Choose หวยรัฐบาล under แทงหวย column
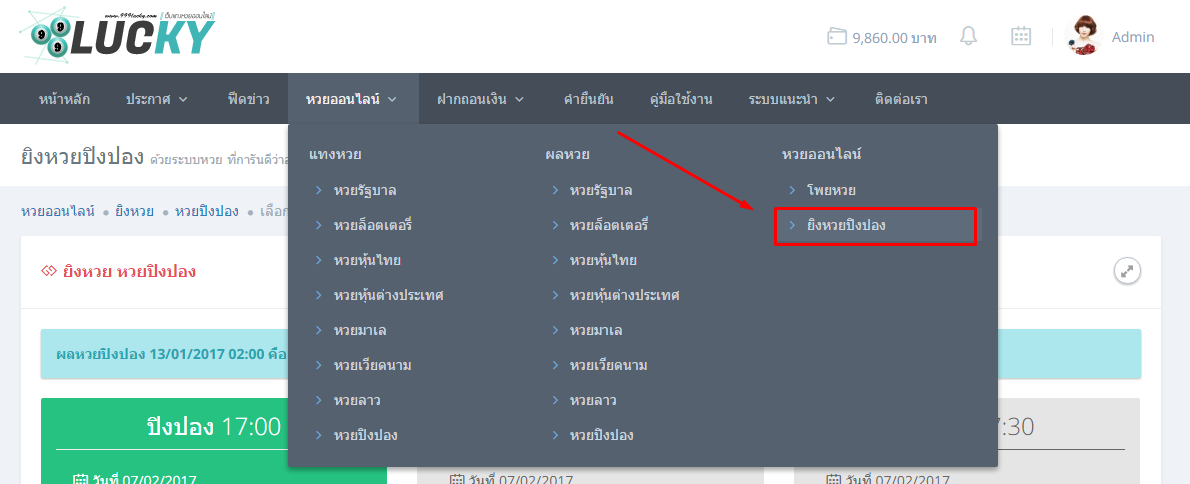Screen dimensions: 1190x484 click(365, 190)
